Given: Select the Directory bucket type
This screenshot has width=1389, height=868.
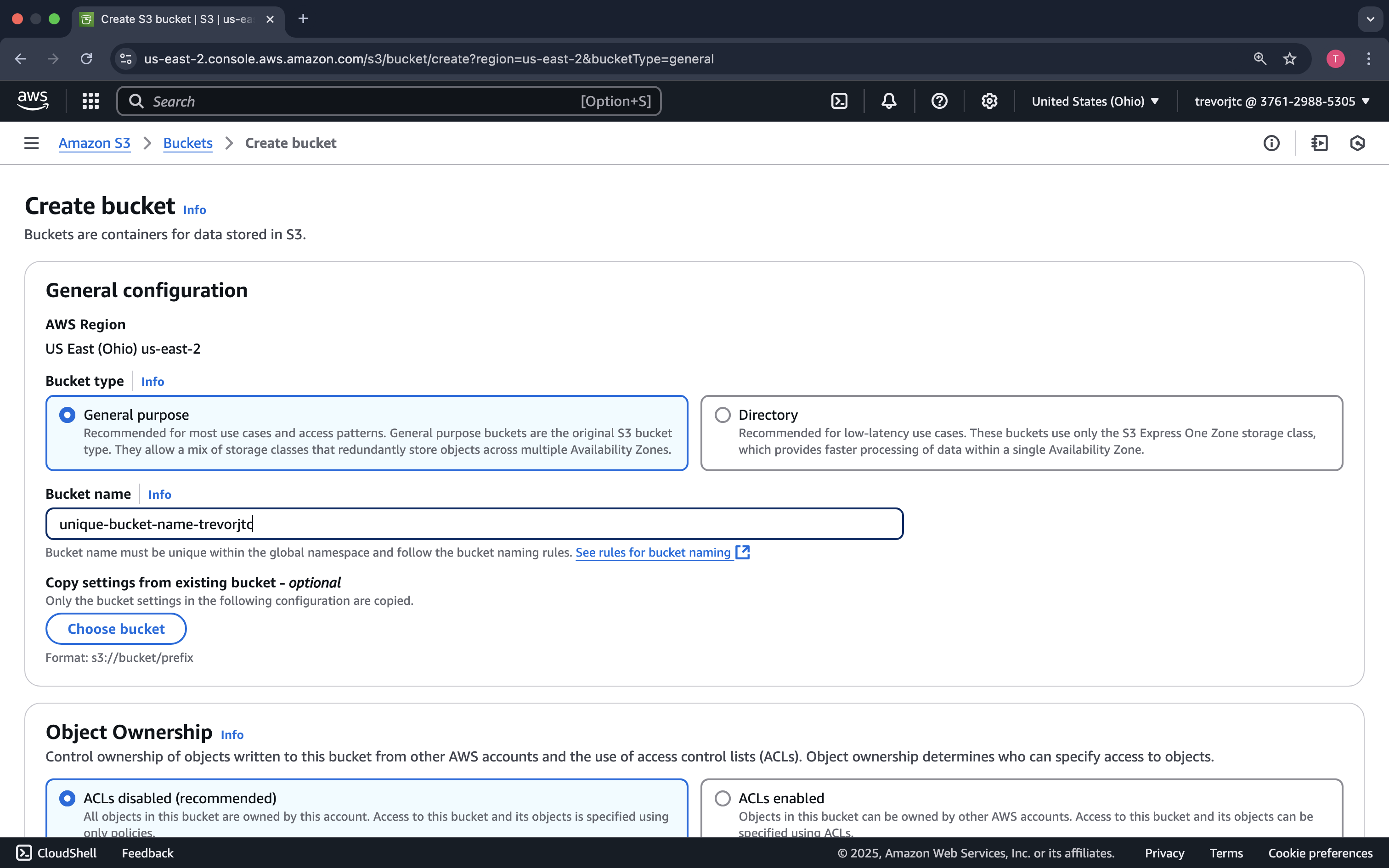Looking at the screenshot, I should 722,414.
